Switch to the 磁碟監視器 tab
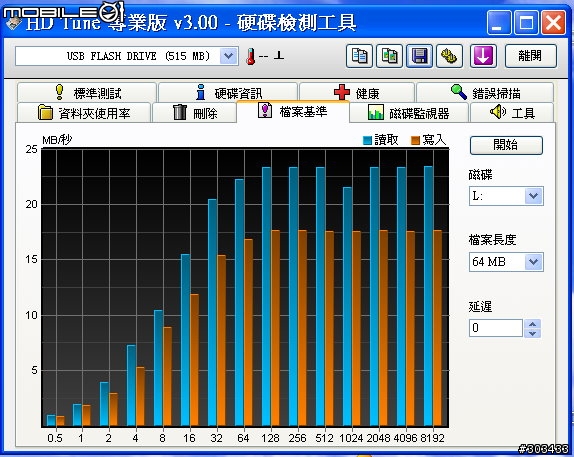574x457 pixels. (409, 113)
